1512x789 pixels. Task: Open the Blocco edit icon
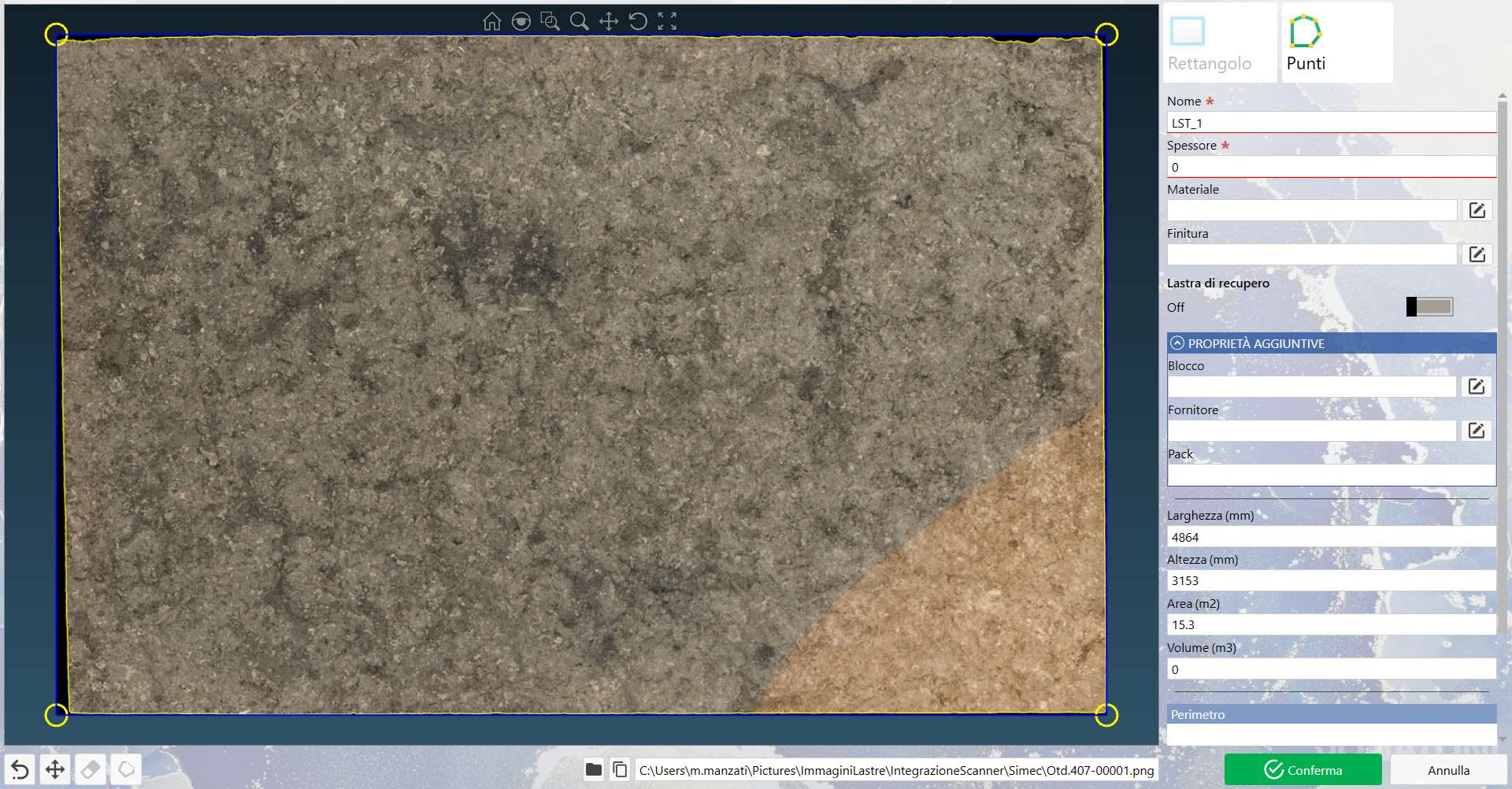click(1476, 387)
